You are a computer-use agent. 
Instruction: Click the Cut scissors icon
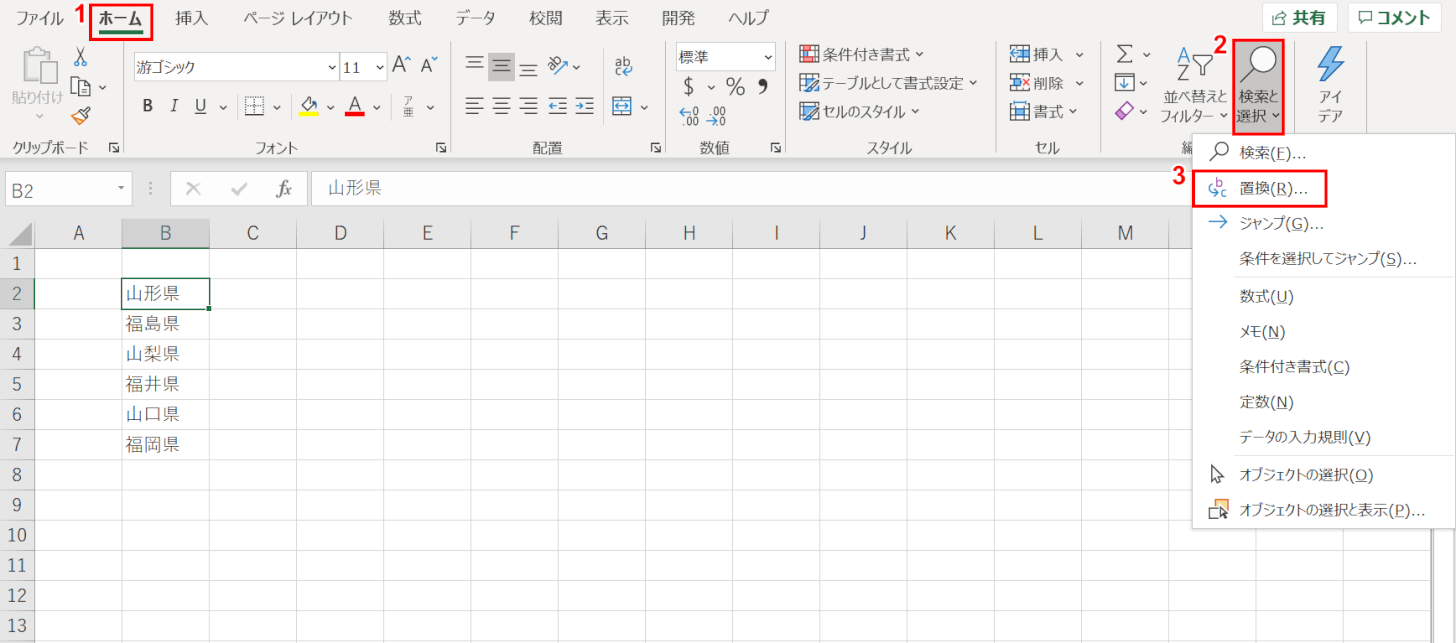click(x=81, y=57)
